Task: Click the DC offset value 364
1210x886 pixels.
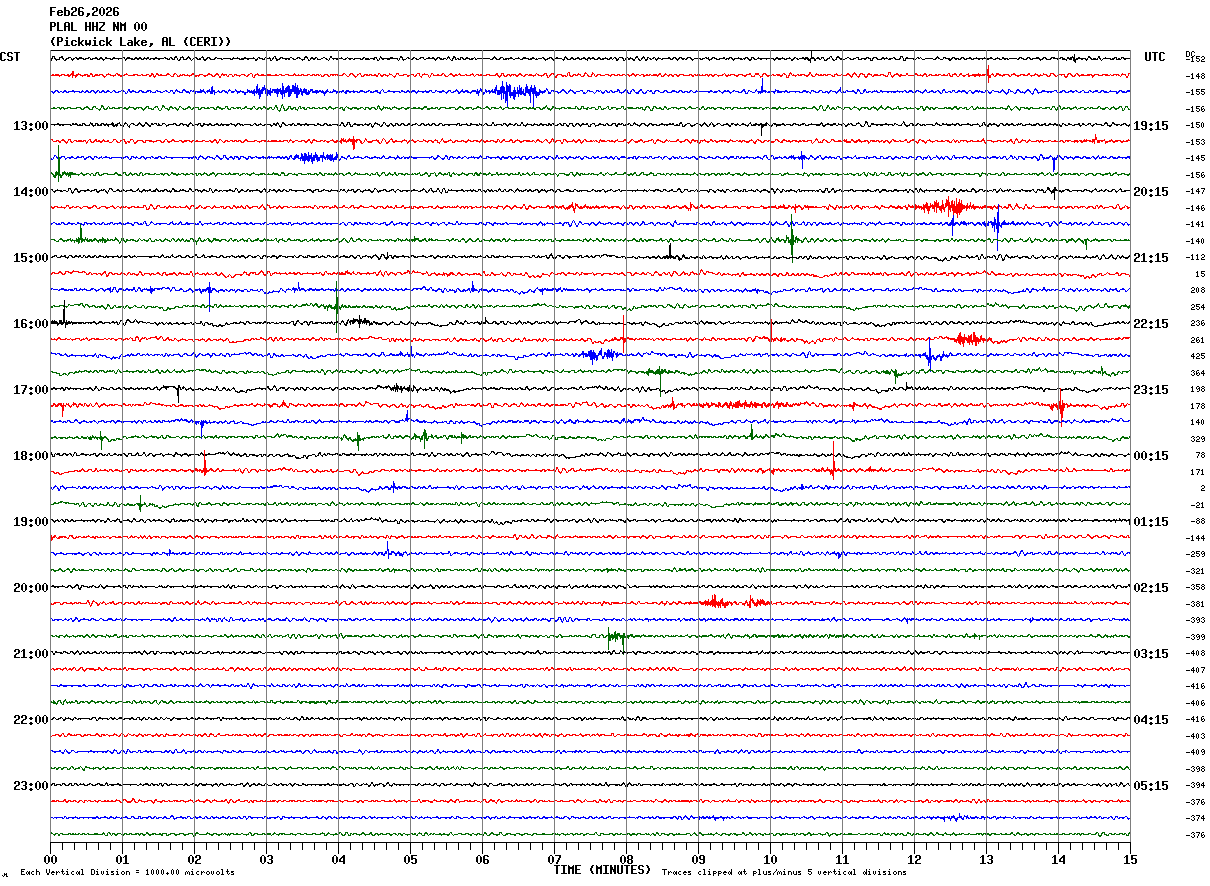Action: pyautogui.click(x=1197, y=373)
